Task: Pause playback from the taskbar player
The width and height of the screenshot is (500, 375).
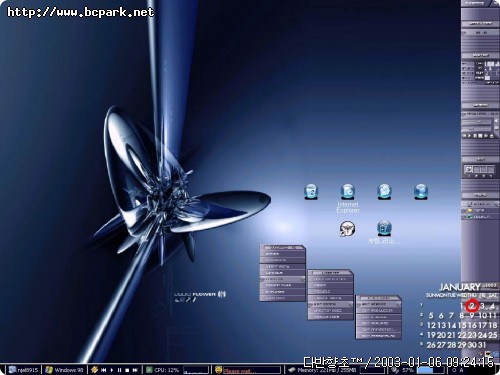Action: click(119, 370)
